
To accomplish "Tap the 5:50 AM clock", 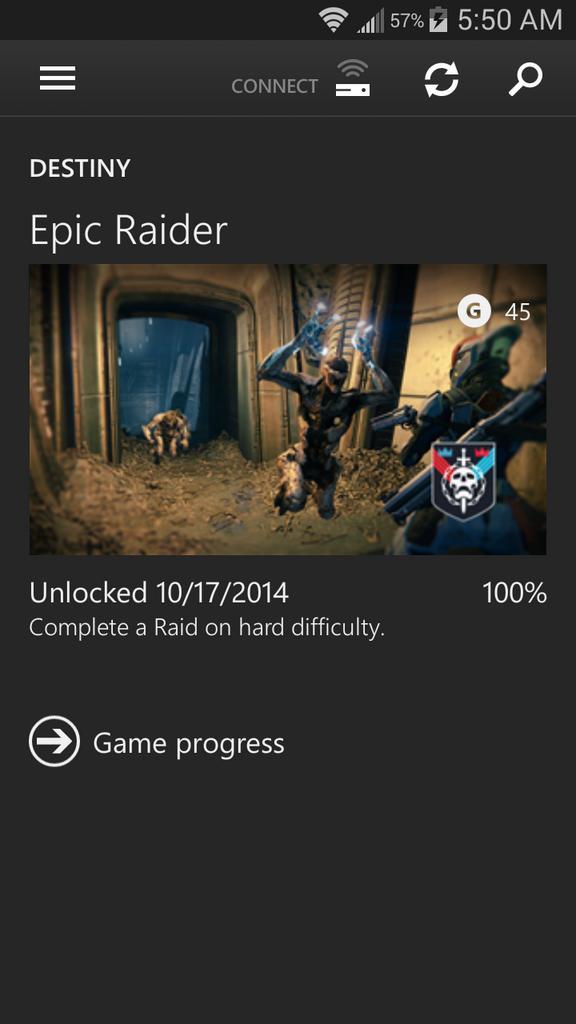I will pyautogui.click(x=510, y=20).
